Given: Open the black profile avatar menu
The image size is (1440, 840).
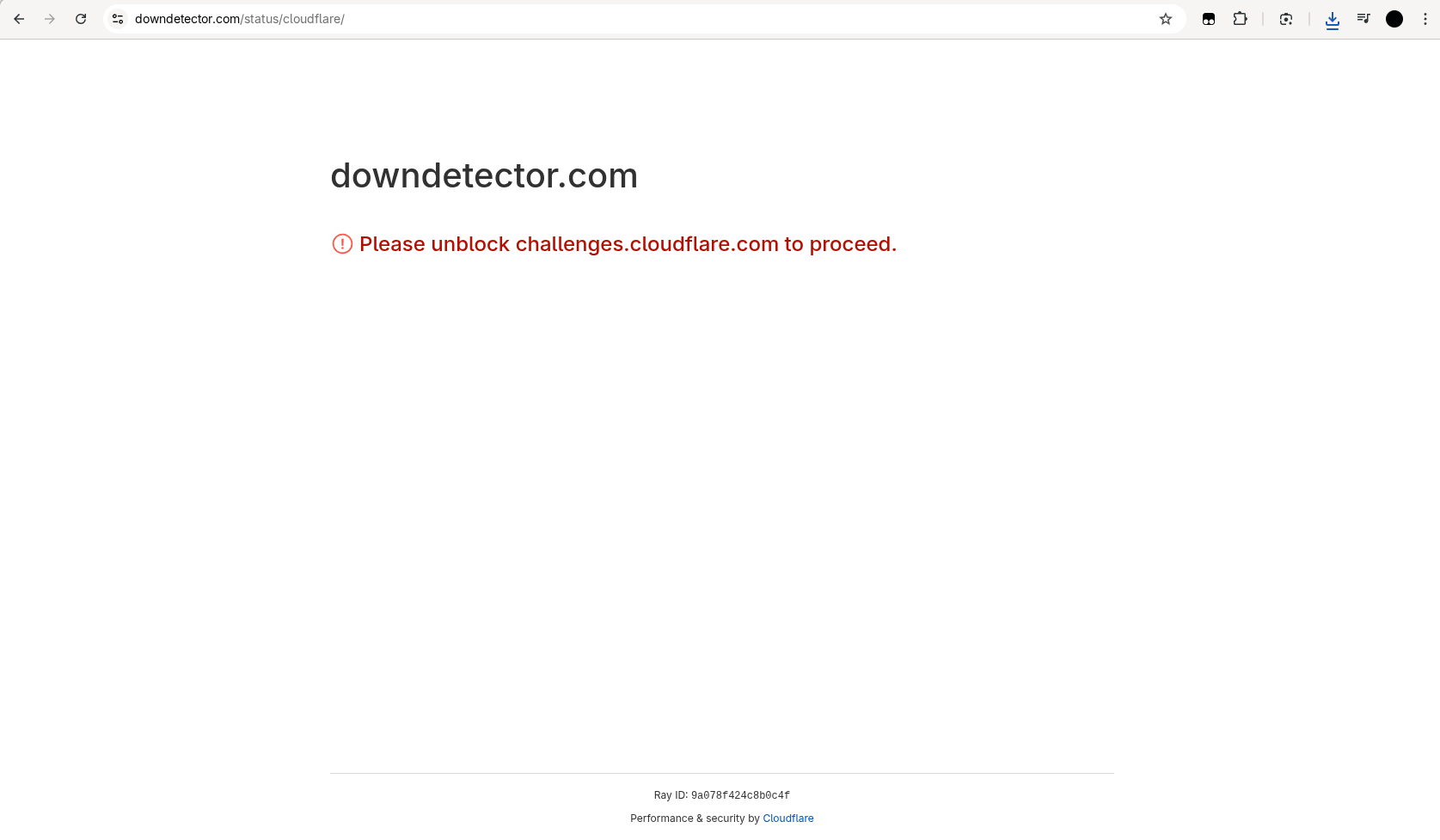Looking at the screenshot, I should click(x=1394, y=19).
